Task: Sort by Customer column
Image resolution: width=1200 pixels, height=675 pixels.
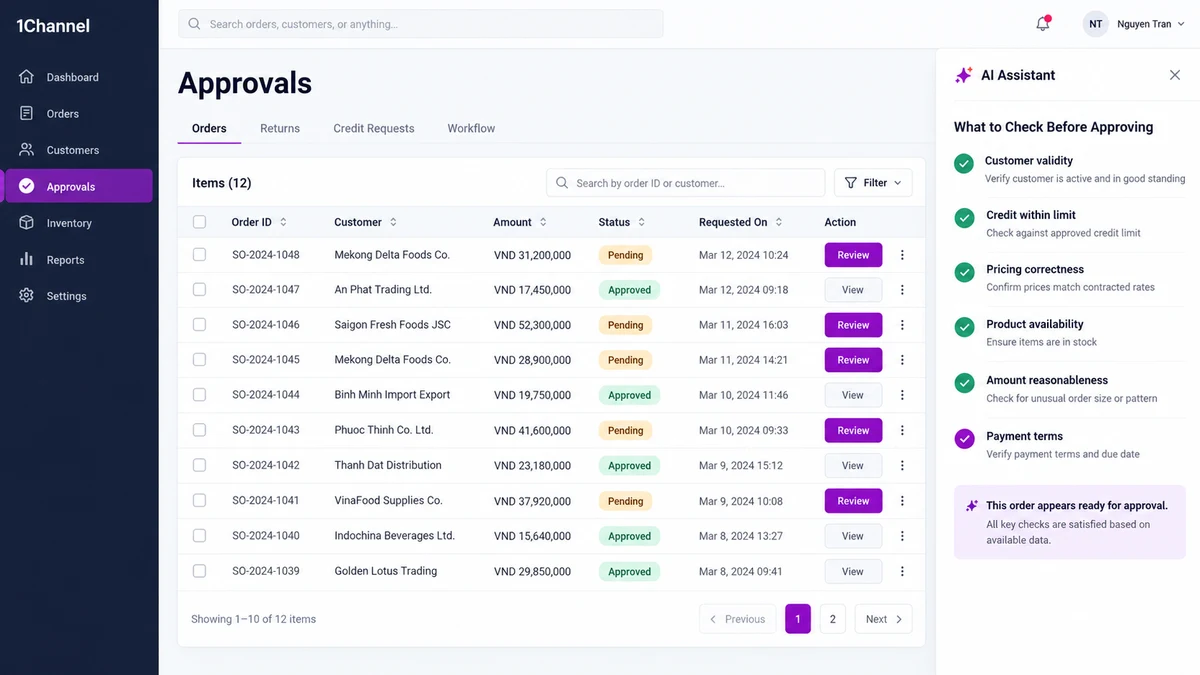Action: click(393, 222)
